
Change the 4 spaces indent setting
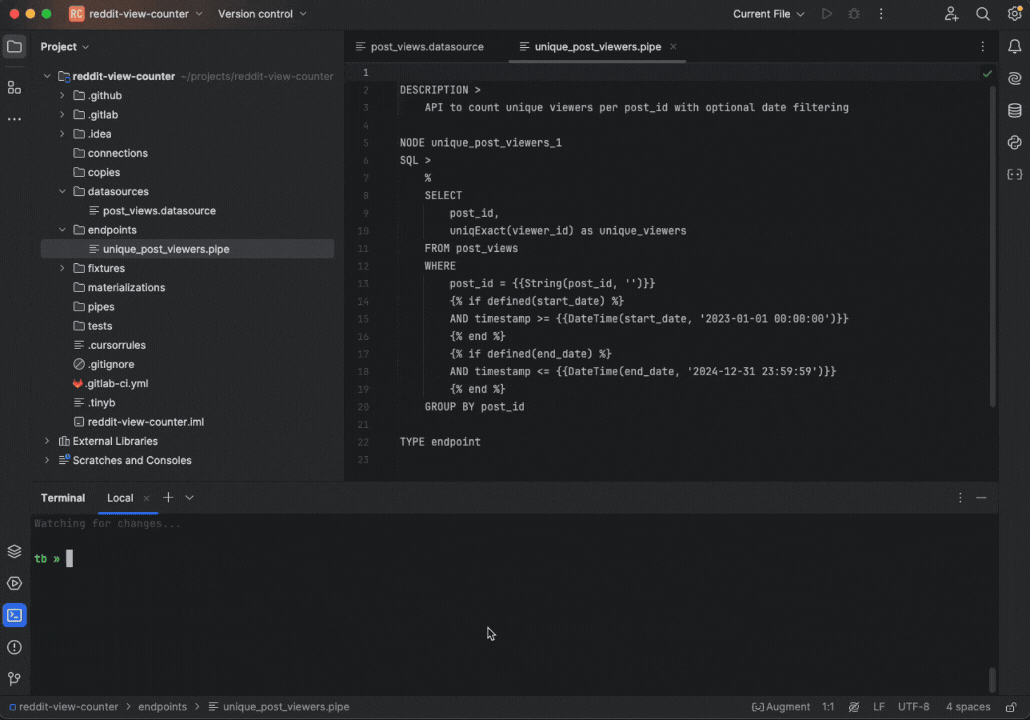968,707
